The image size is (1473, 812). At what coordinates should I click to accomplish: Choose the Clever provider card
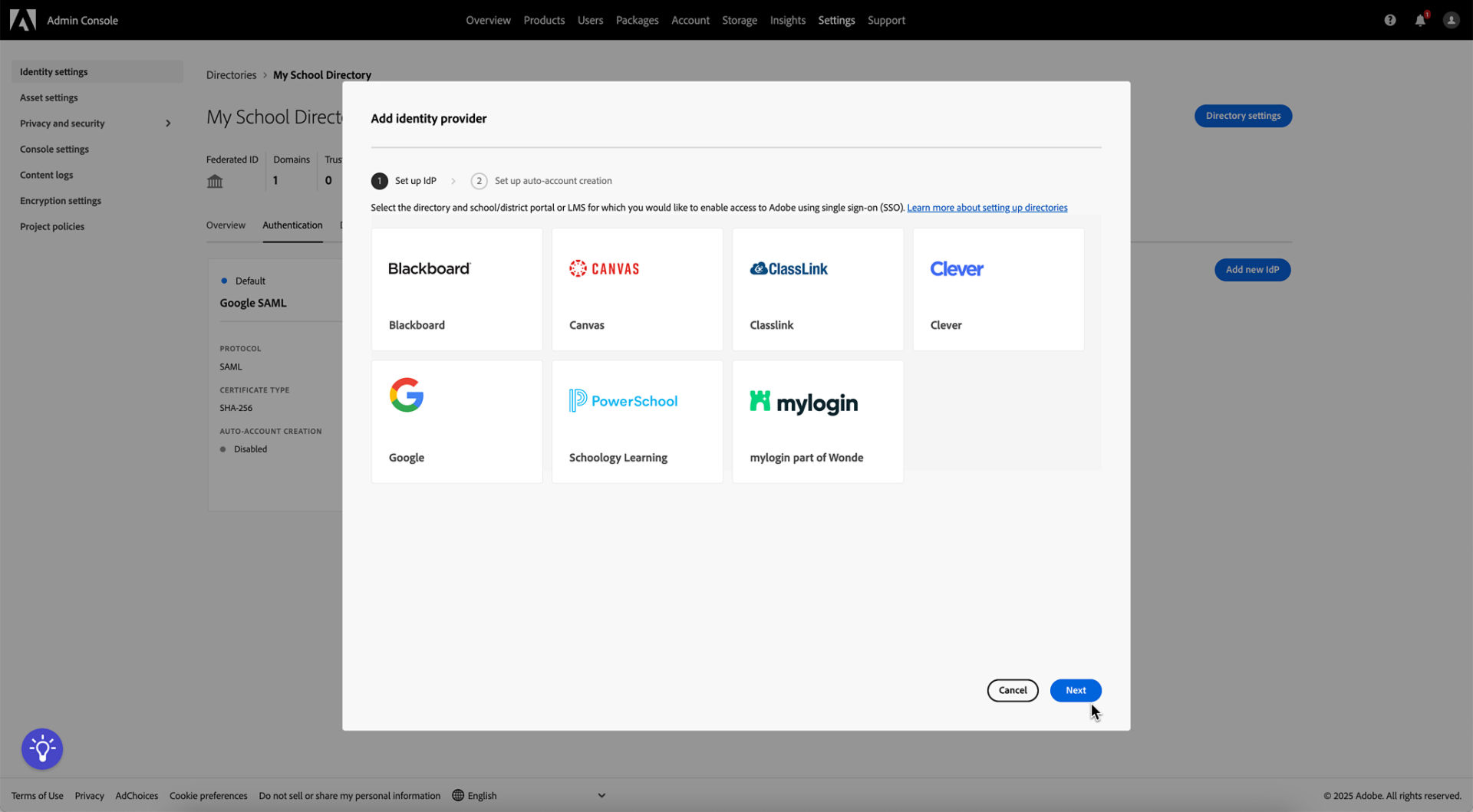pos(998,290)
